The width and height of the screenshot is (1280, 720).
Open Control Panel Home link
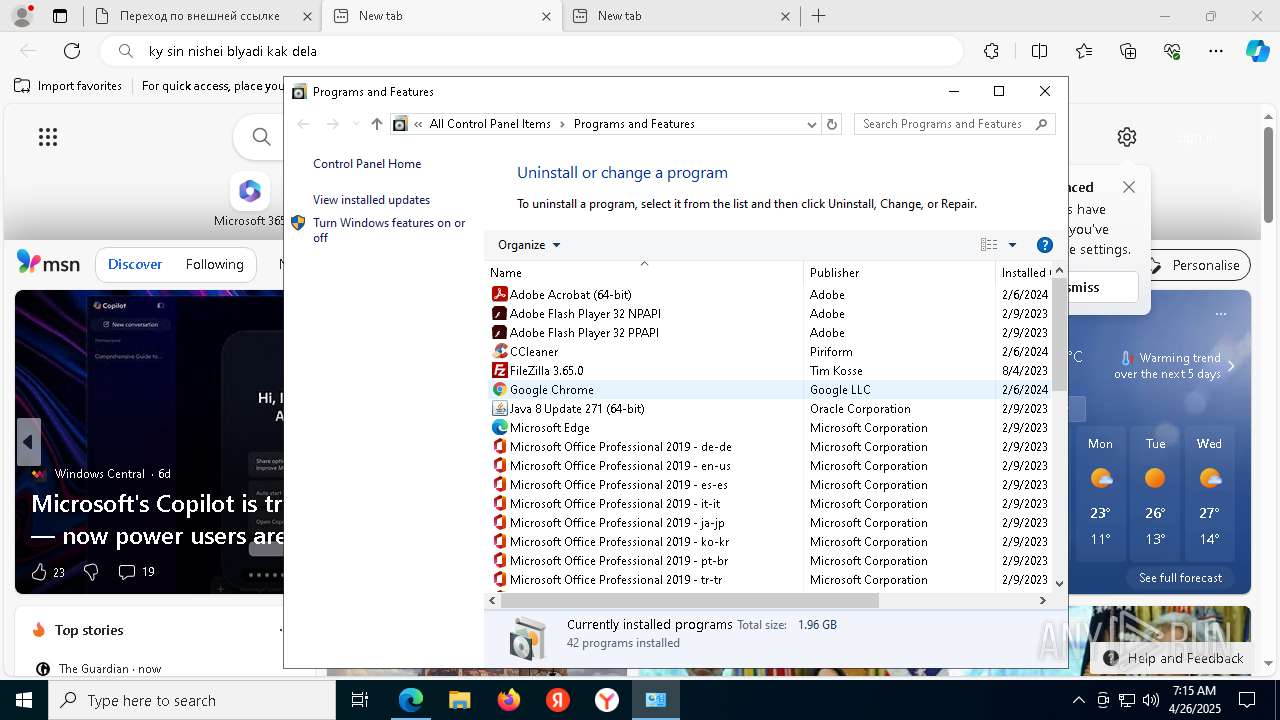click(367, 164)
